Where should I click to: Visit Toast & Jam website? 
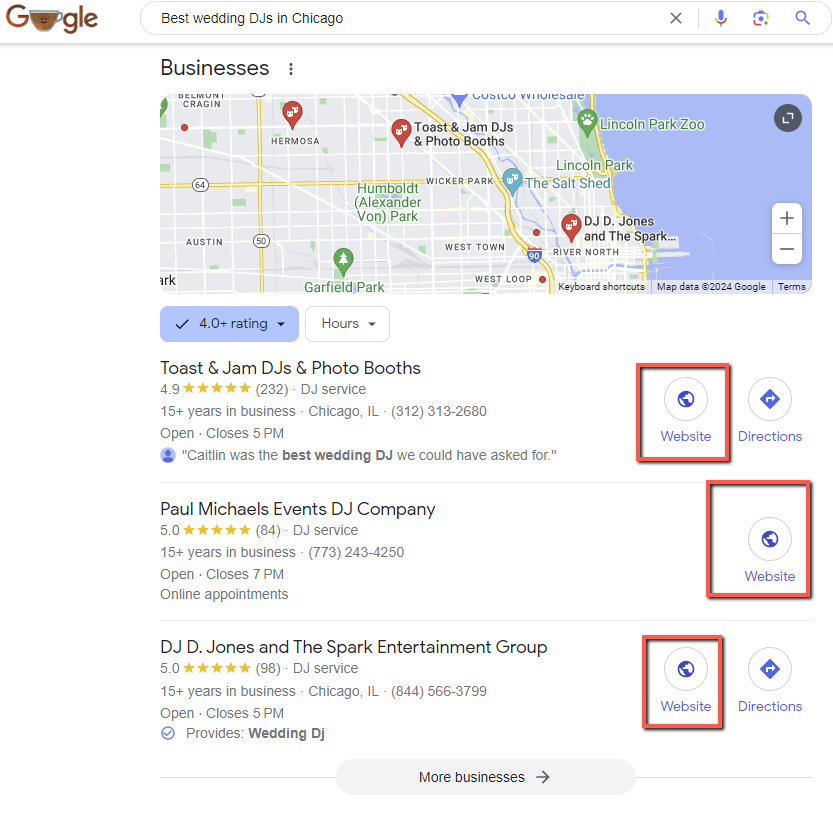tap(685, 410)
